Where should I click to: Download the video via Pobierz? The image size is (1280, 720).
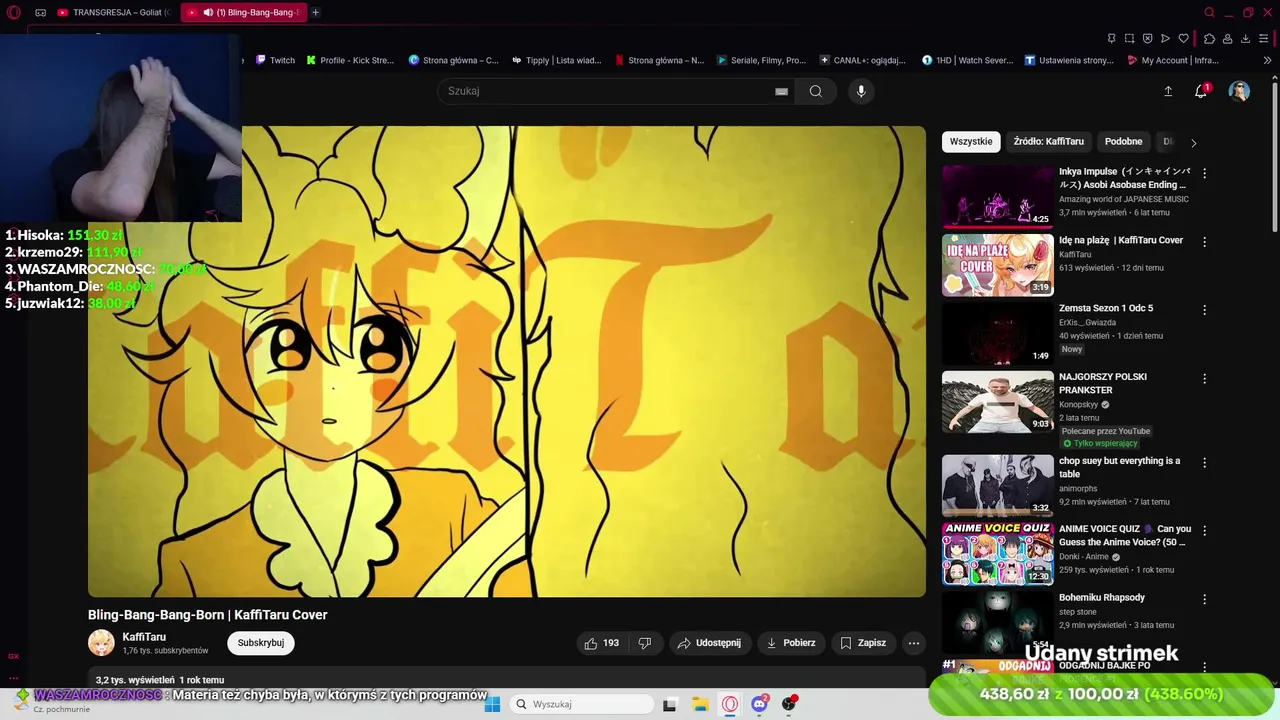point(791,643)
